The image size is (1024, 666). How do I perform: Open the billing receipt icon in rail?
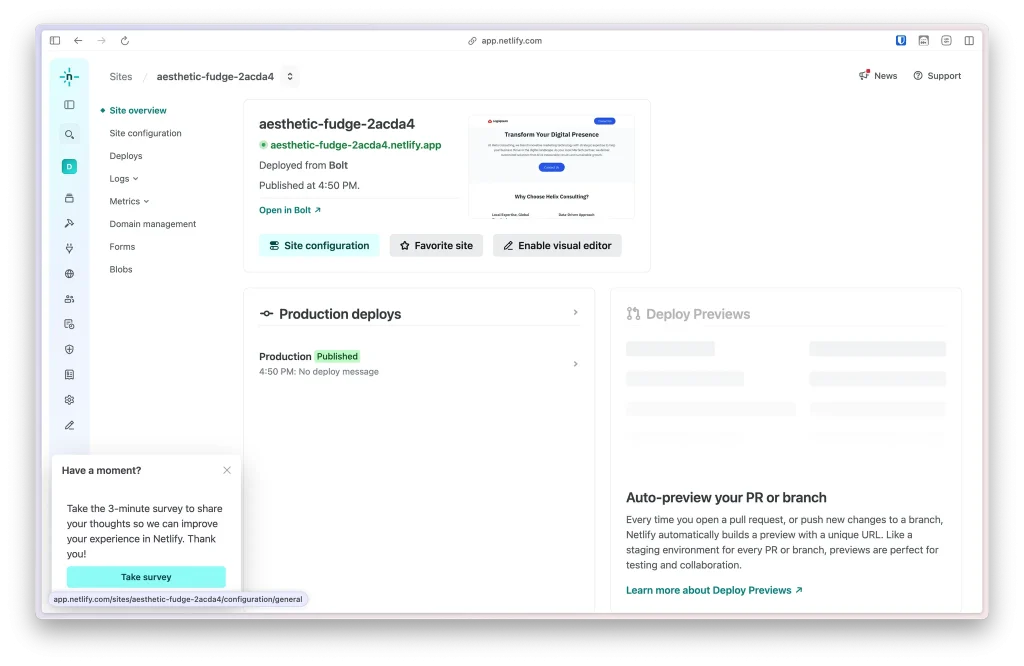point(69,375)
